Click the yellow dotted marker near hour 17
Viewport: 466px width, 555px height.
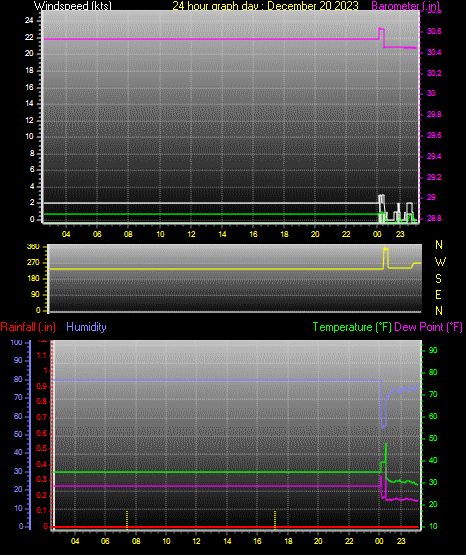(x=275, y=520)
